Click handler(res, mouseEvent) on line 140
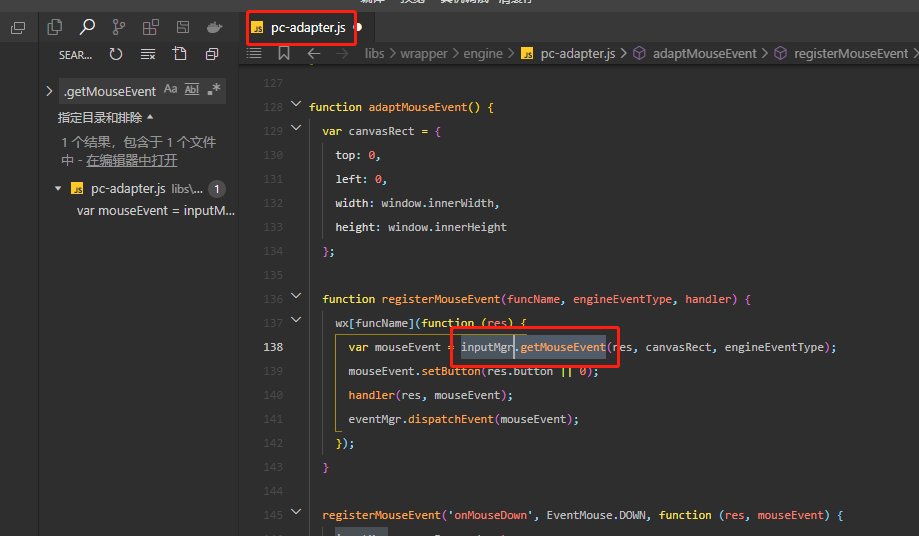919x536 pixels. 427,395
